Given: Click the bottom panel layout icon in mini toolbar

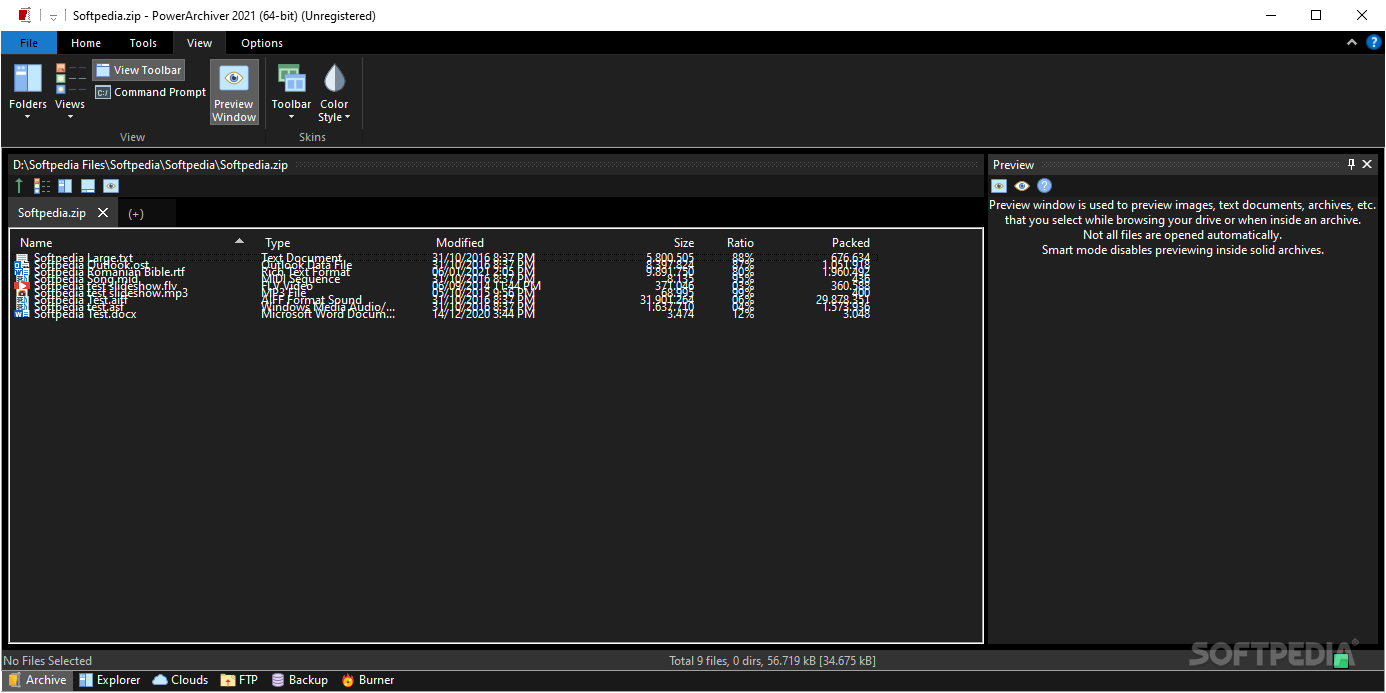Looking at the screenshot, I should coord(88,186).
